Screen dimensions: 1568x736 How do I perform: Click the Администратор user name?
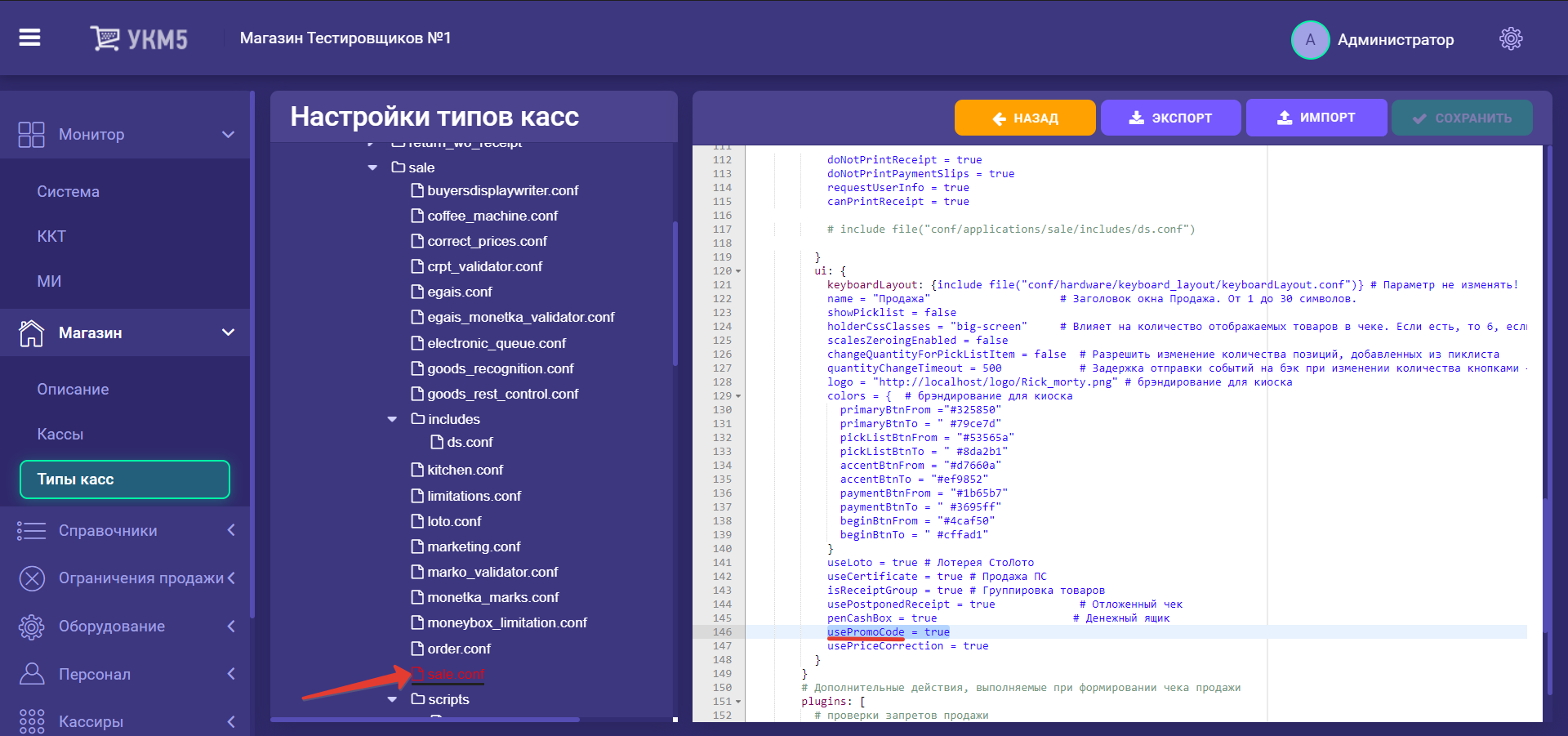pyautogui.click(x=1396, y=39)
